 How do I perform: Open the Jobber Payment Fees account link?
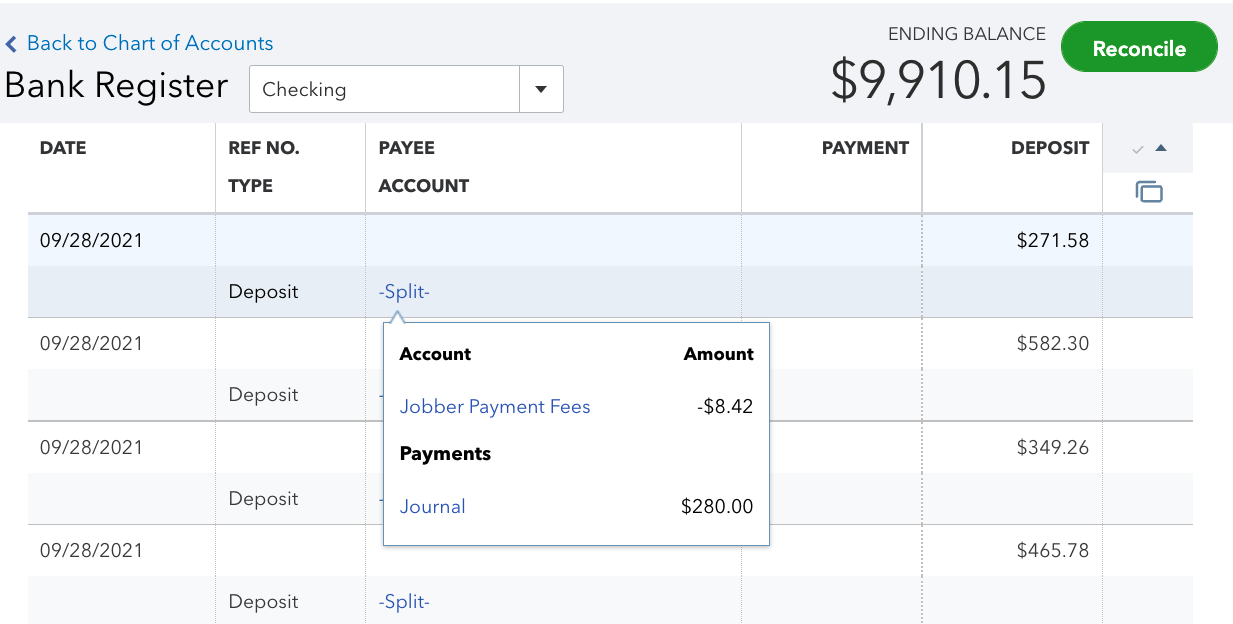pyautogui.click(x=495, y=407)
